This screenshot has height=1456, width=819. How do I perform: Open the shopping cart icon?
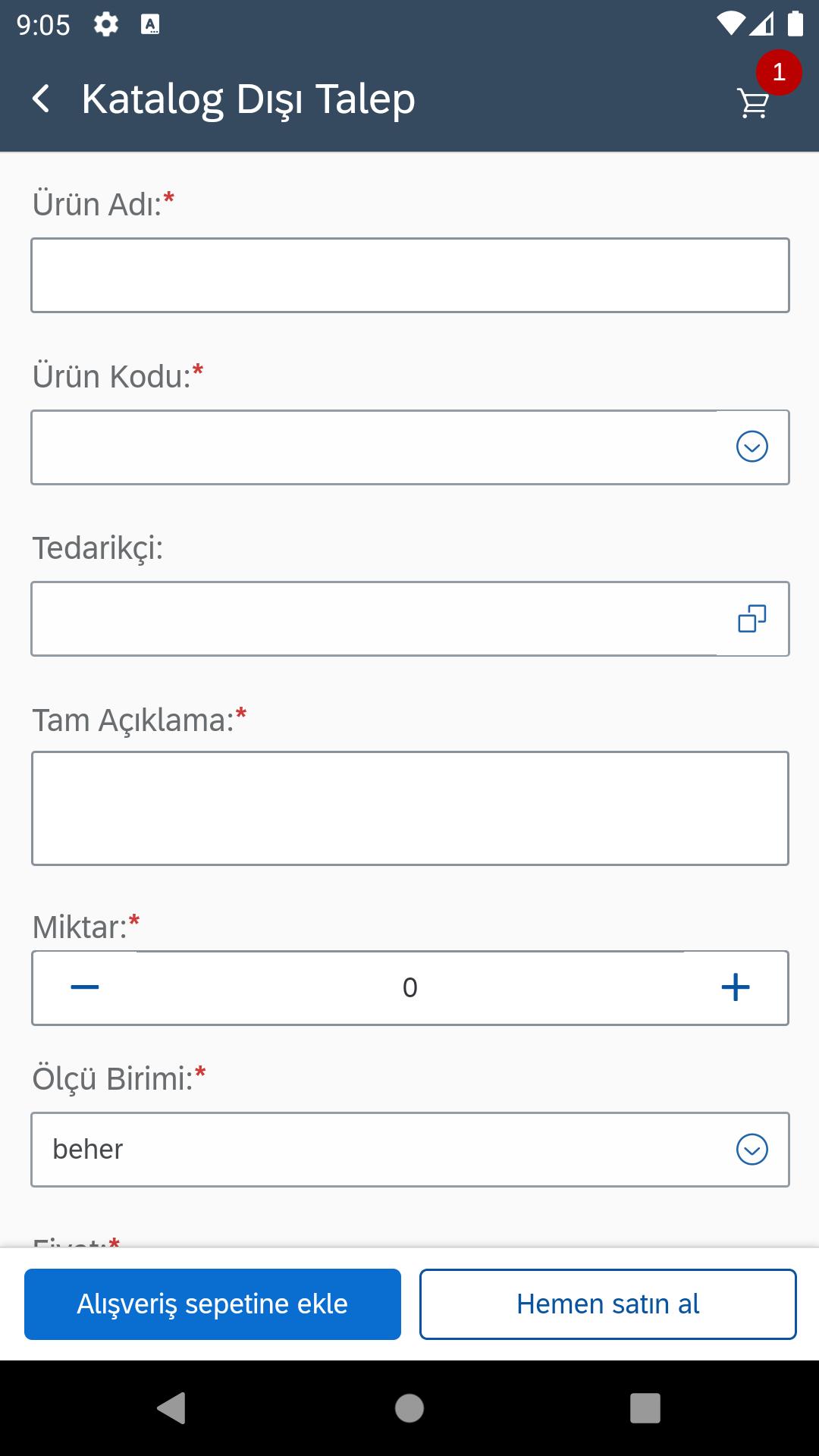tap(753, 104)
